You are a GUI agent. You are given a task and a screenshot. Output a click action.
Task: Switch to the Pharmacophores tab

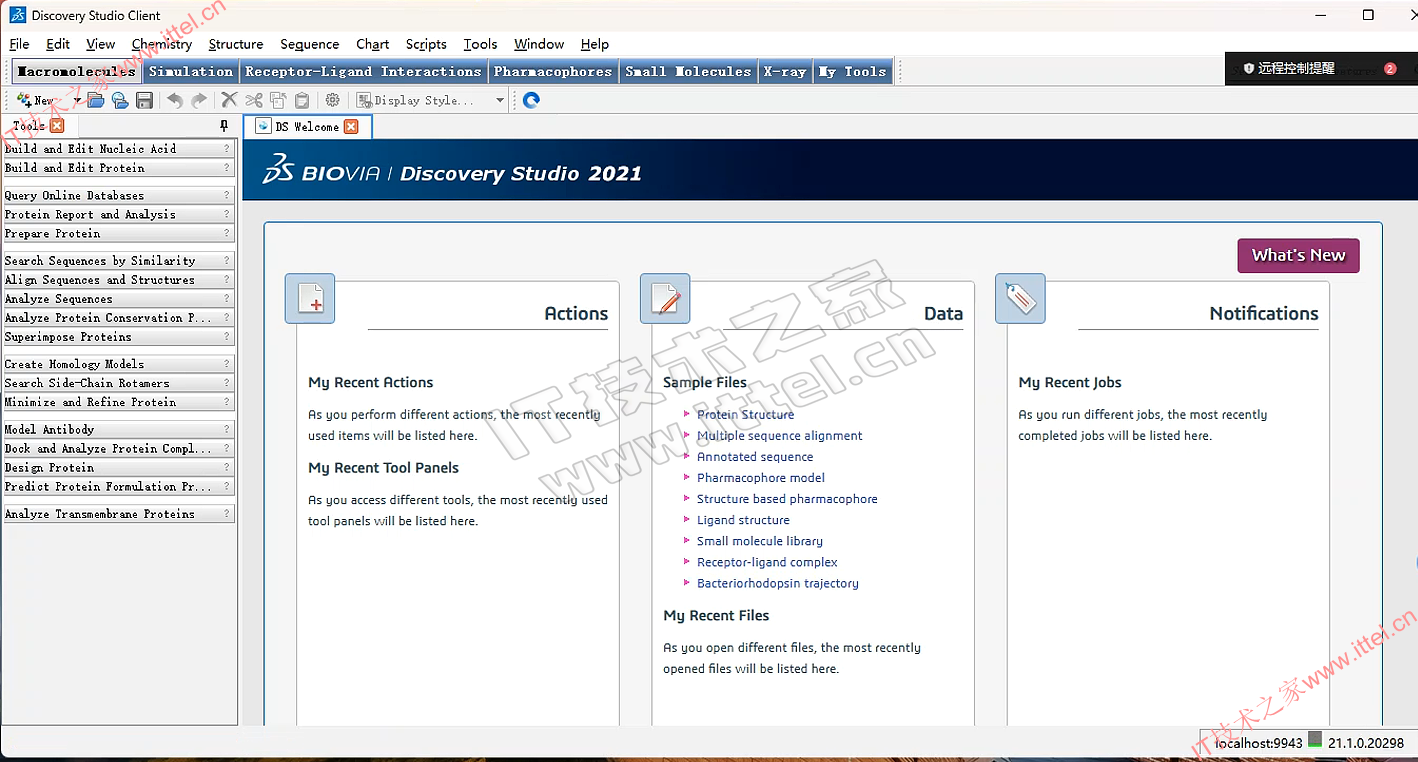[x=553, y=72]
